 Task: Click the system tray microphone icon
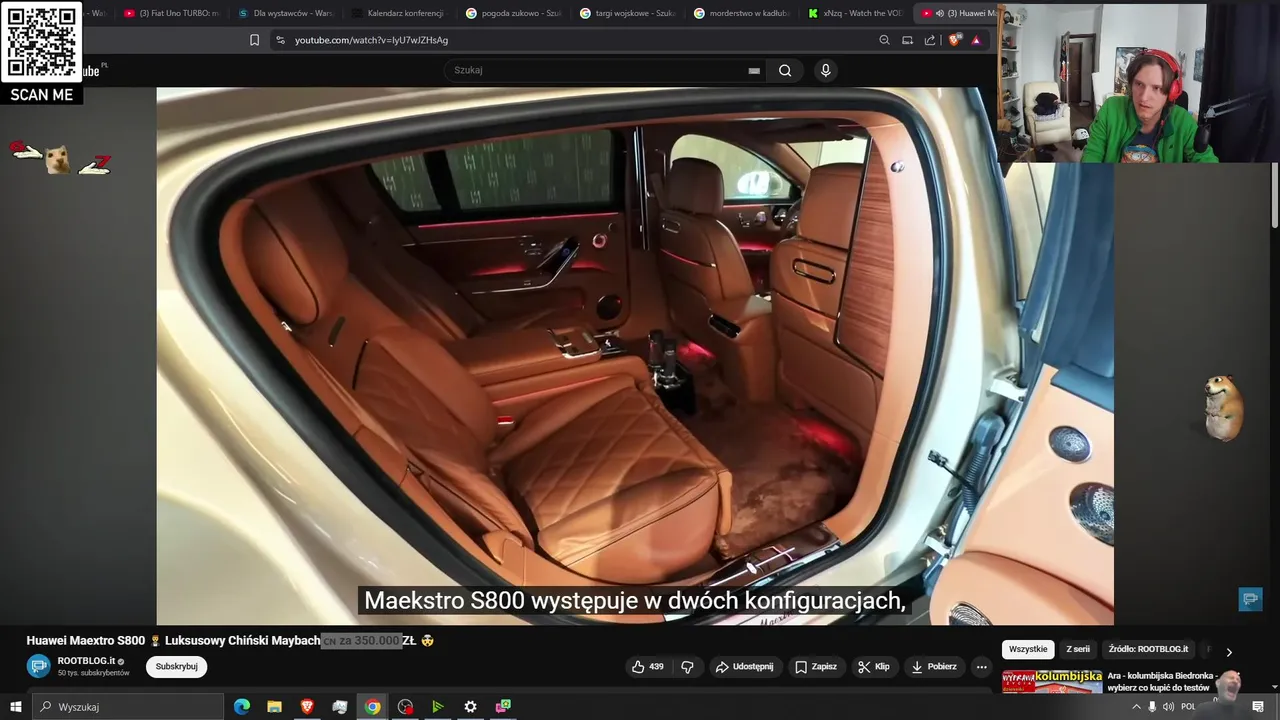(x=1152, y=707)
